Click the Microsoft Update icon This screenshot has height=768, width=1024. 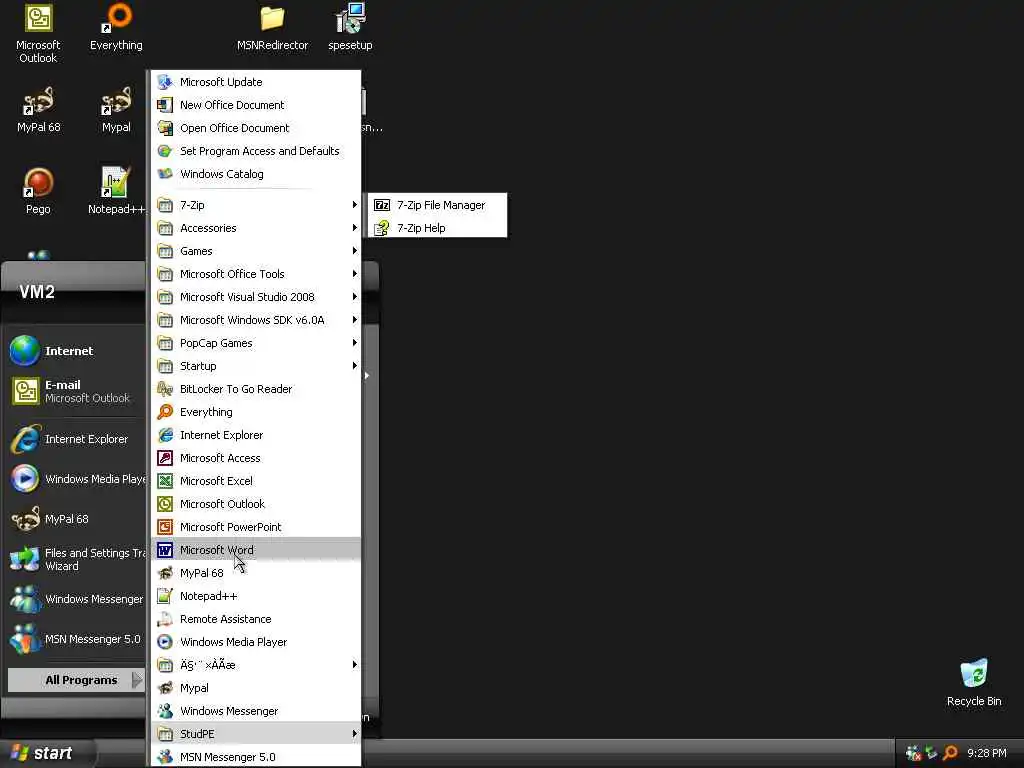tap(165, 82)
